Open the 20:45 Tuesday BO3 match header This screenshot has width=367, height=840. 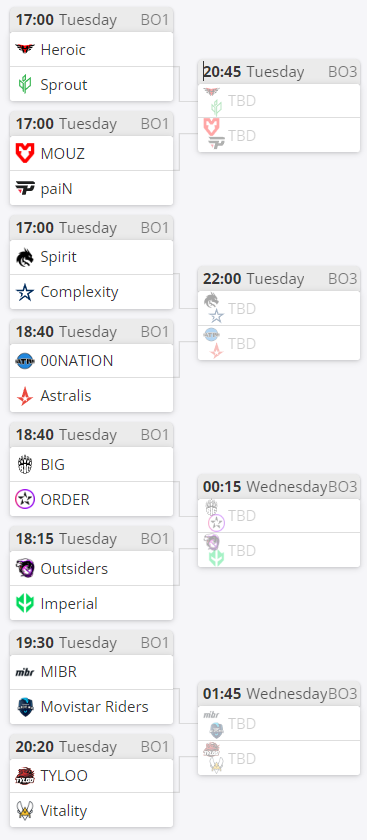[279, 72]
